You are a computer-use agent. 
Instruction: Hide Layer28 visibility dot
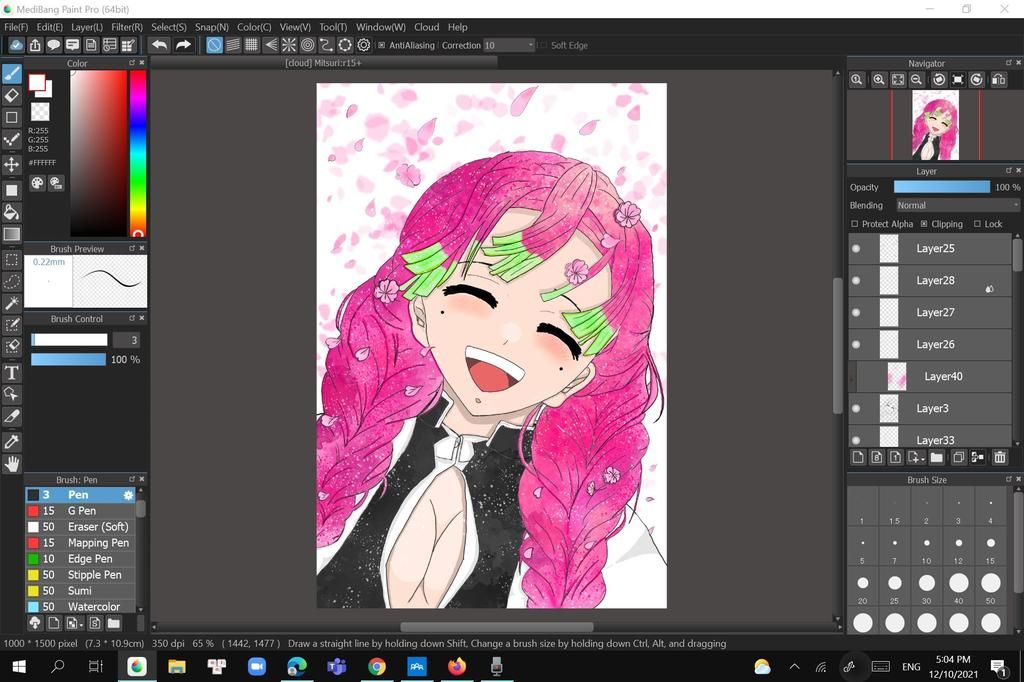click(856, 280)
